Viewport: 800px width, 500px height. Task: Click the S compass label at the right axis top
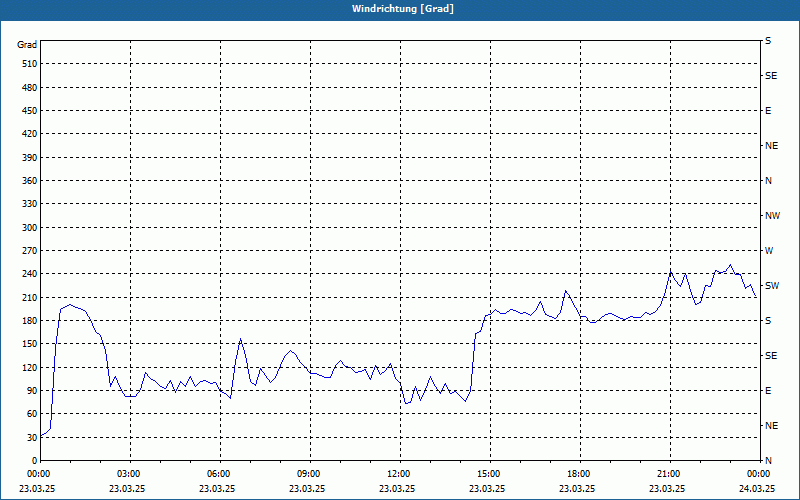[x=768, y=41]
